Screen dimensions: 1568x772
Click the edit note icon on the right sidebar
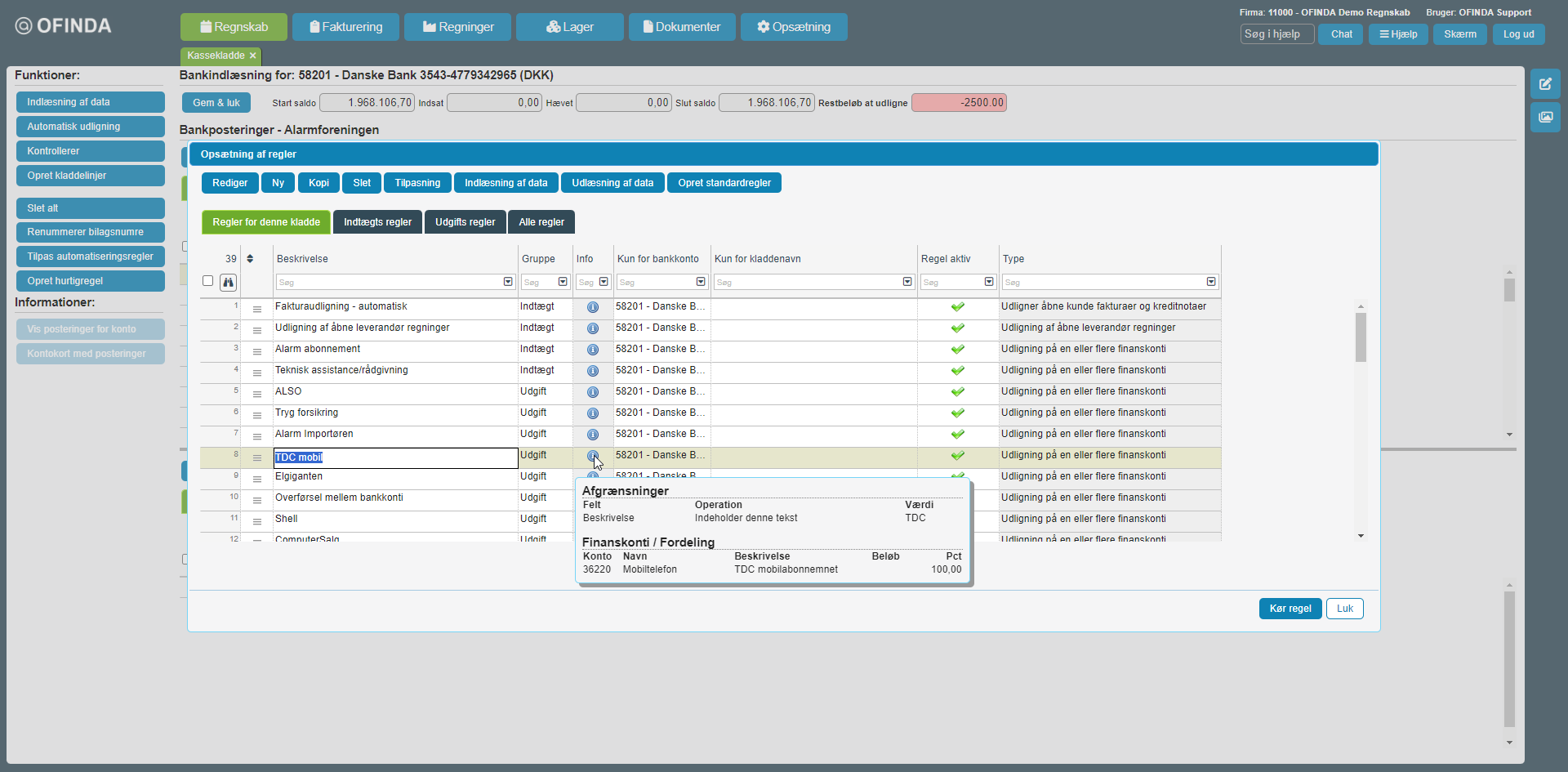tap(1545, 84)
